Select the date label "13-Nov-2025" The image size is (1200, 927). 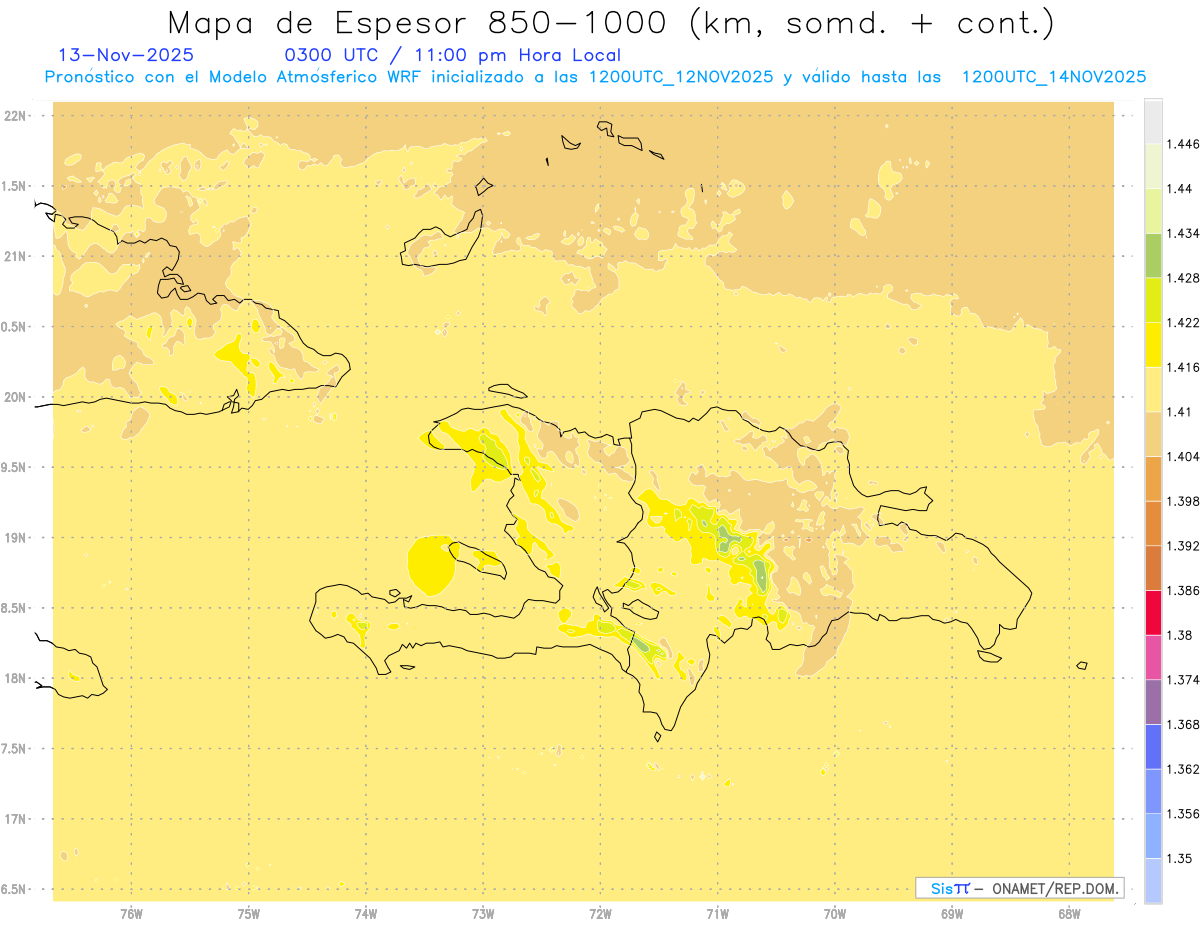126,56
